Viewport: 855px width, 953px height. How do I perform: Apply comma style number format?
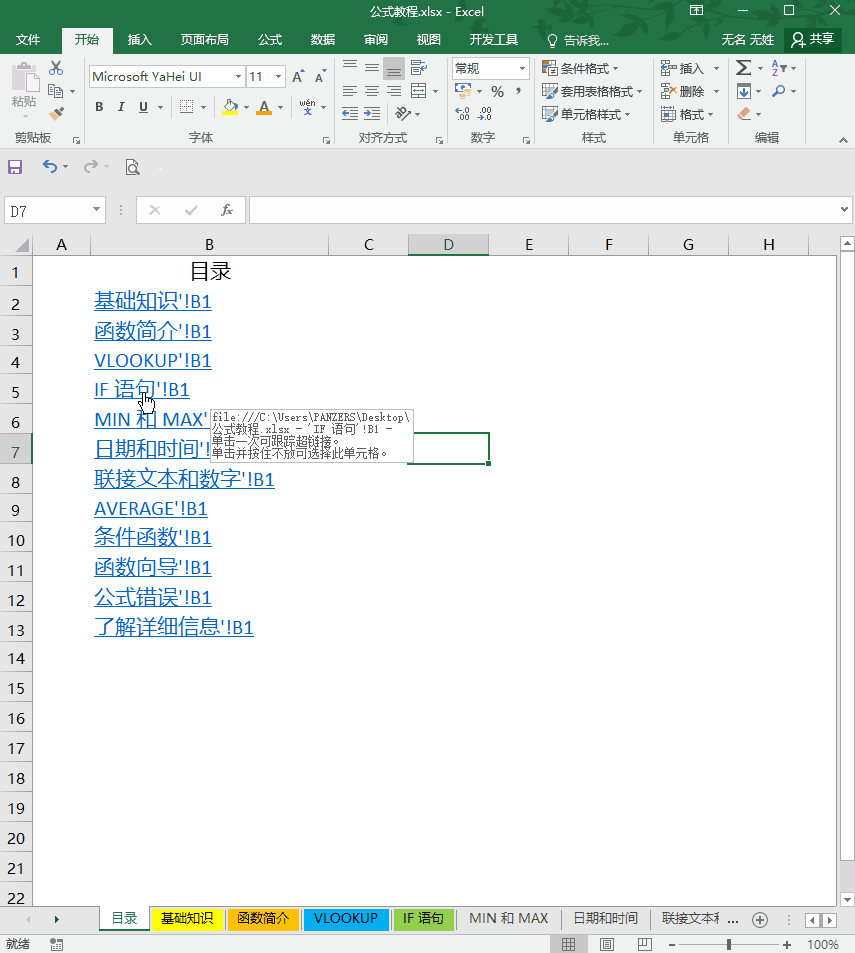click(x=518, y=91)
